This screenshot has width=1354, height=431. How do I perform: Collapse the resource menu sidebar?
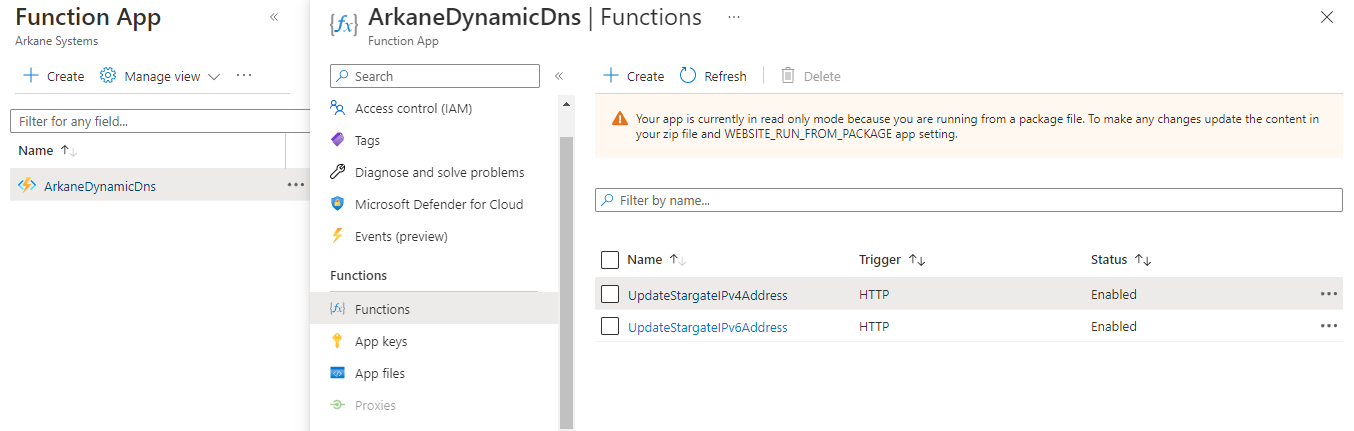pyautogui.click(x=559, y=76)
